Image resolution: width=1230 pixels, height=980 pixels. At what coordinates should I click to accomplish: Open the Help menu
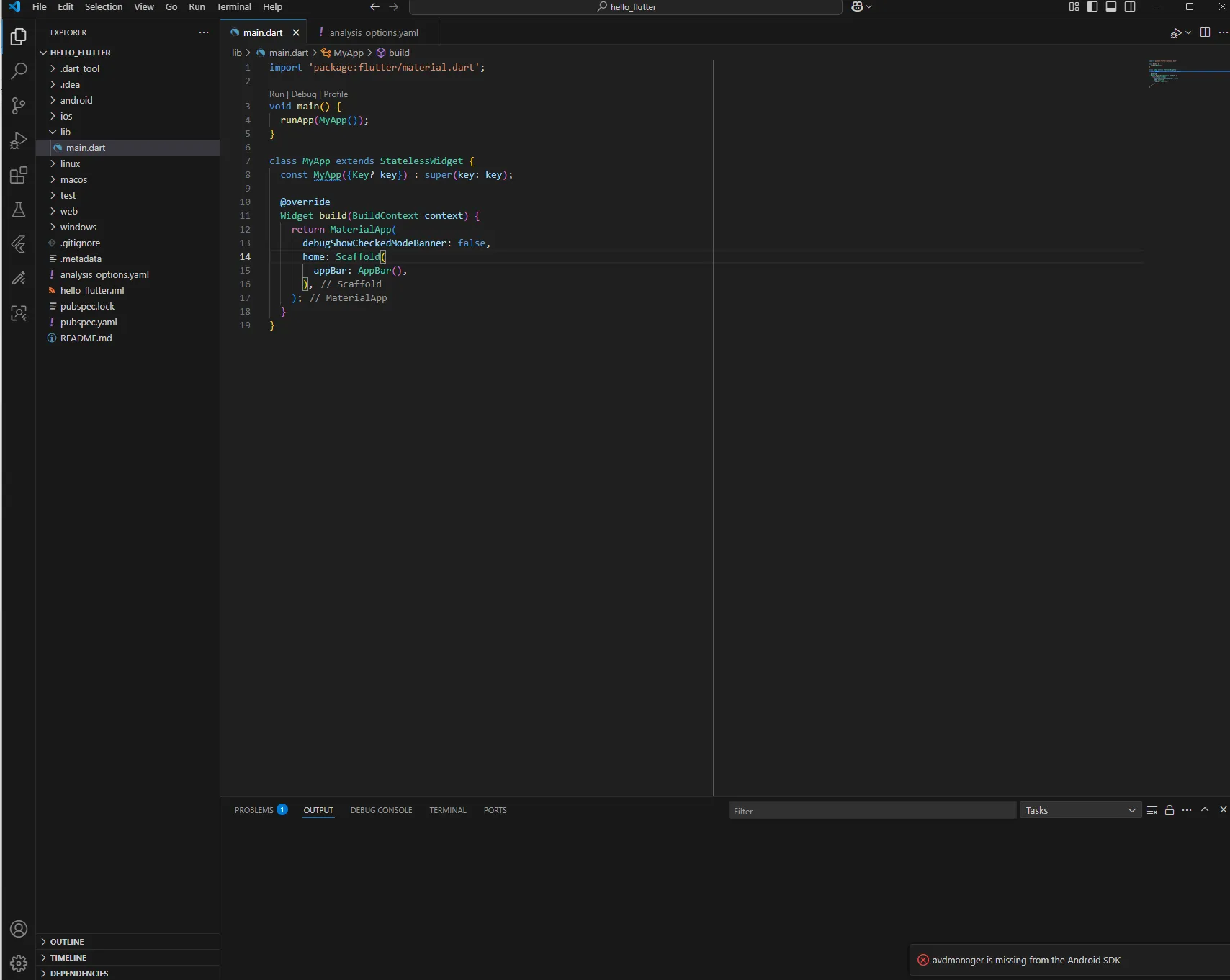272,6
